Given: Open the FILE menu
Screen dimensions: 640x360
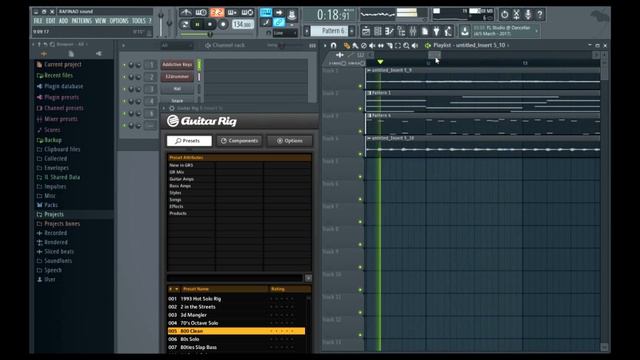Looking at the screenshot, I should (x=38, y=21).
